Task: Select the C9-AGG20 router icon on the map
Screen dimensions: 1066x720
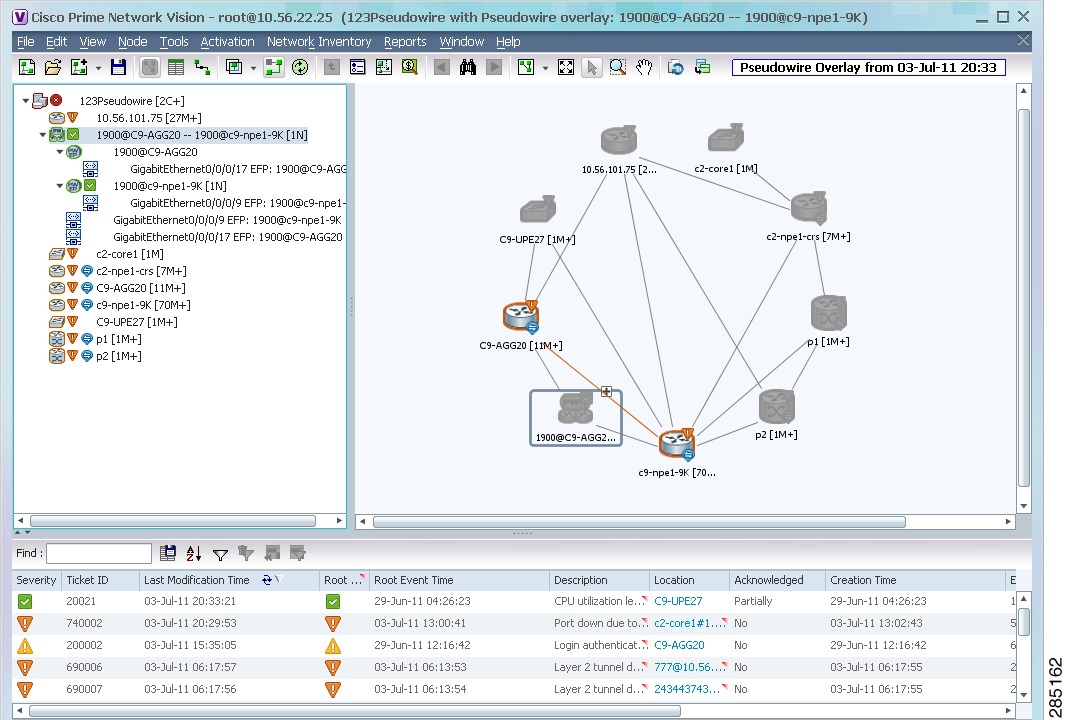Action: coord(521,317)
